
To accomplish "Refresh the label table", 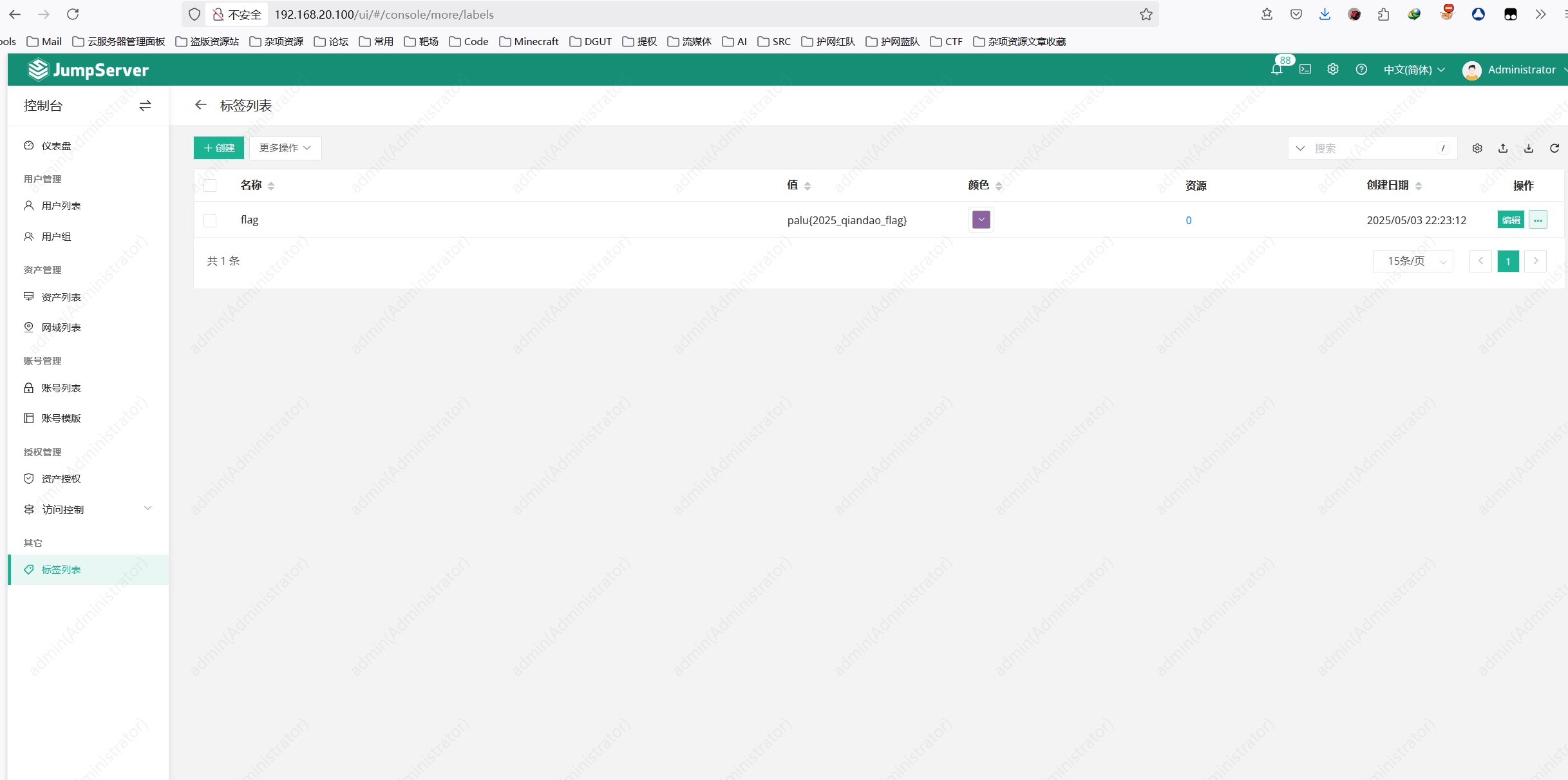I will tap(1554, 148).
